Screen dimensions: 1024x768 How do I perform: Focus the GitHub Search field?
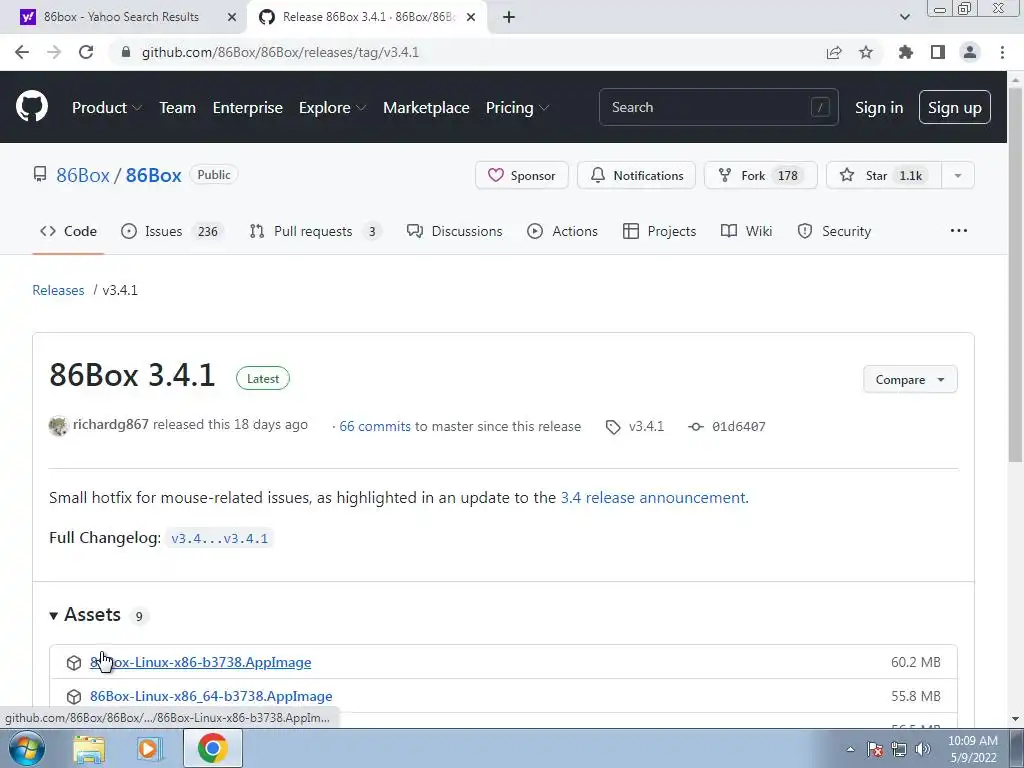pos(718,107)
